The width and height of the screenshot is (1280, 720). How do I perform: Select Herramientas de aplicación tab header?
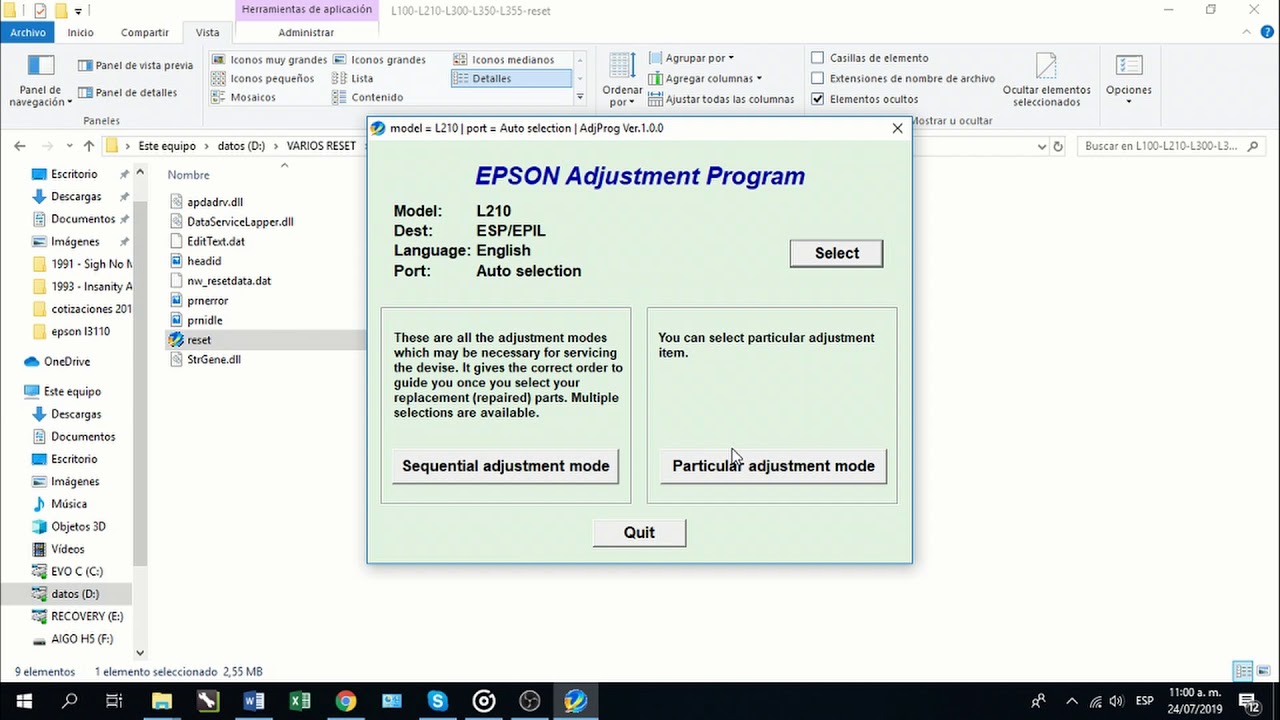(x=306, y=10)
